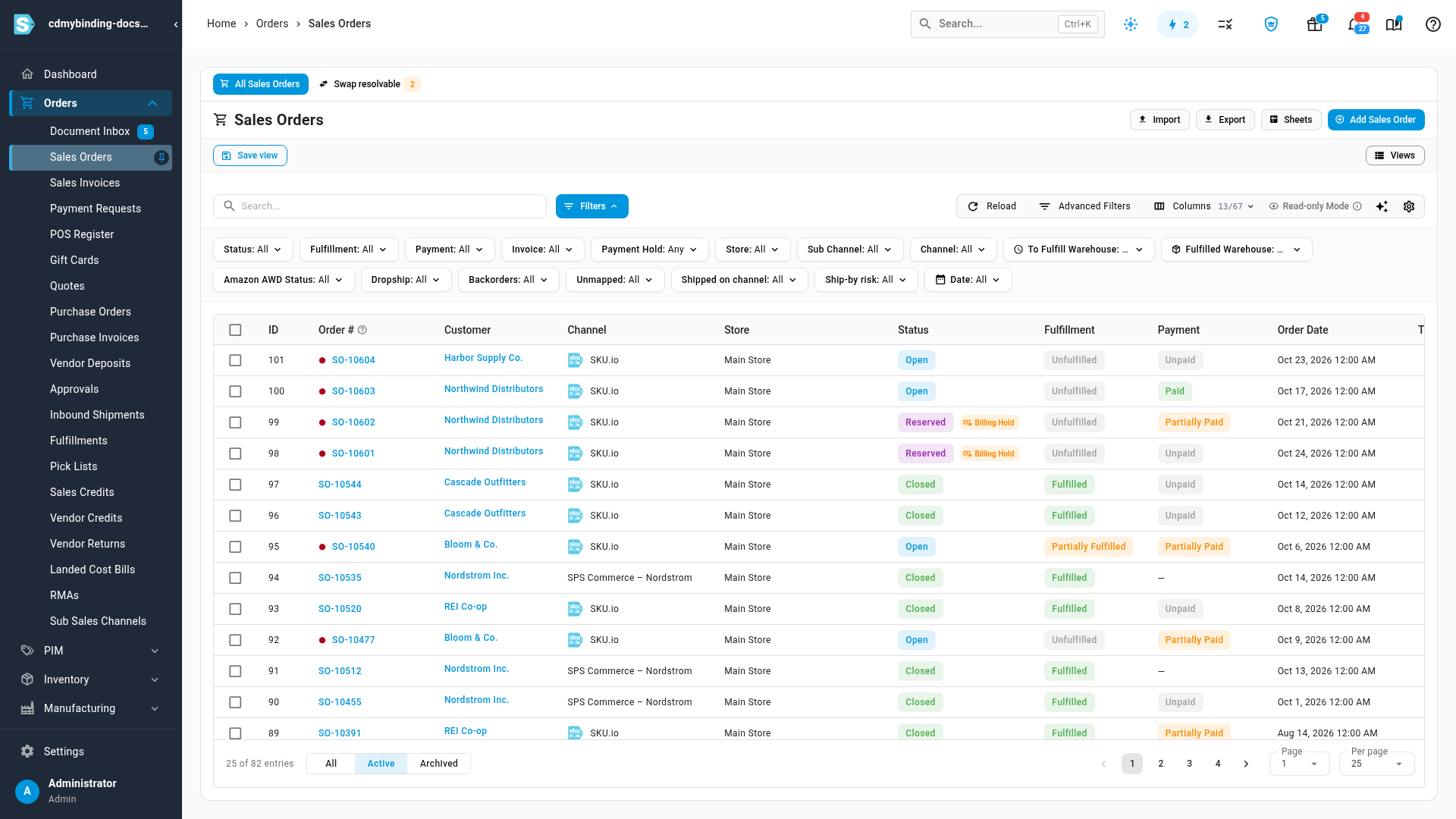Open the Payment: All filter dropdown

(x=450, y=249)
